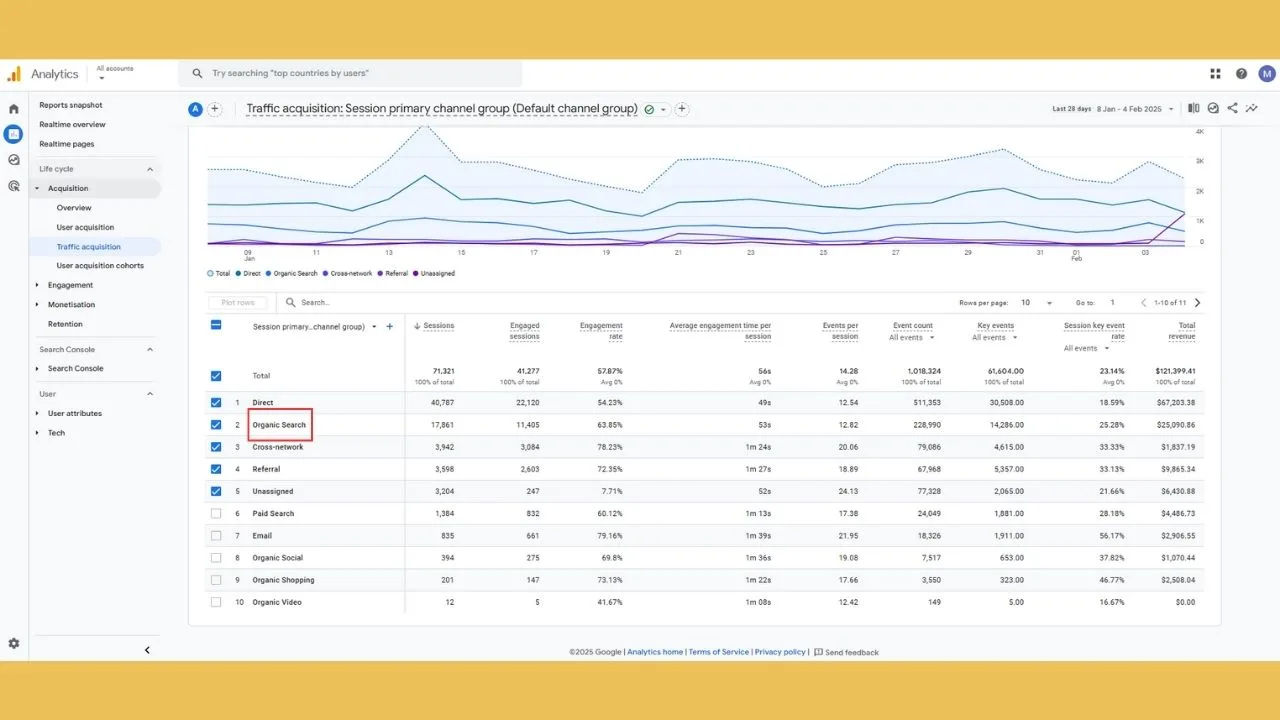Uncheck the Referral row checkbox

tap(216, 469)
